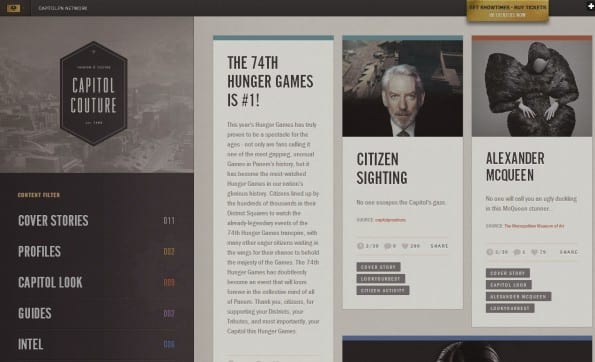Open the Alexander McQueen dress photo
Screen dimensions: 595x362
point(532,88)
